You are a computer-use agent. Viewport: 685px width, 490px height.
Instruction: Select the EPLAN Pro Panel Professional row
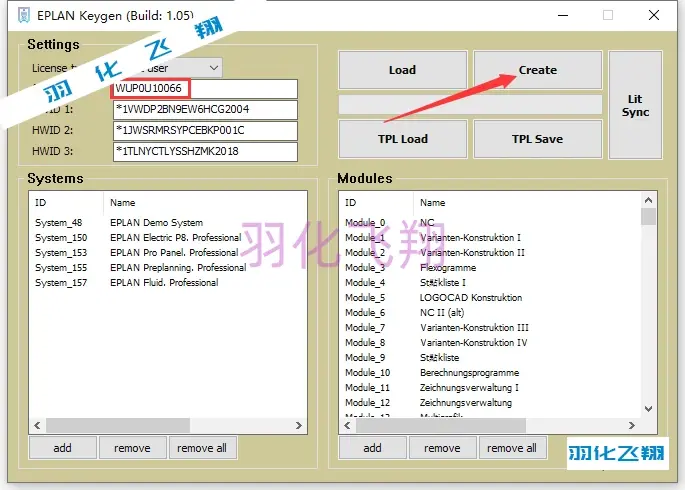(168, 253)
